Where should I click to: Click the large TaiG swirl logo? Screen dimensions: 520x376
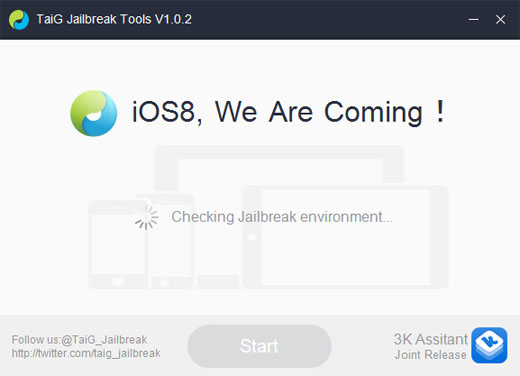pos(94,113)
